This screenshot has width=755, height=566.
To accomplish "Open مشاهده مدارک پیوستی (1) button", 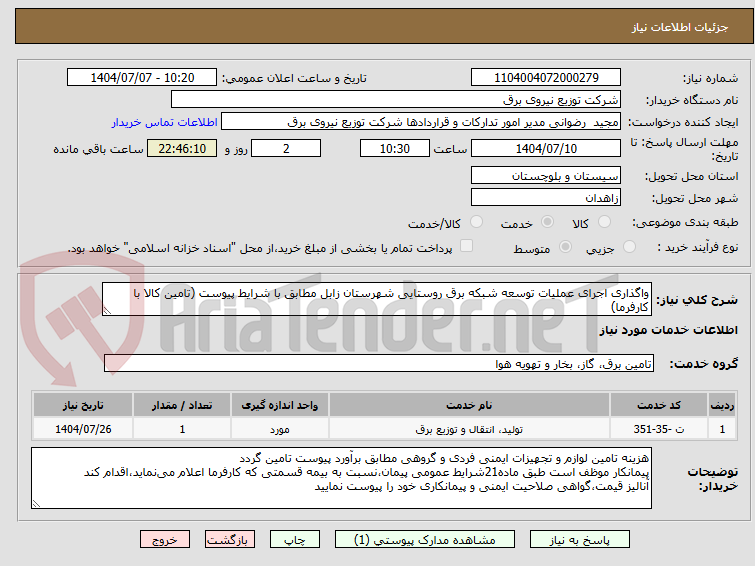I will 425,540.
